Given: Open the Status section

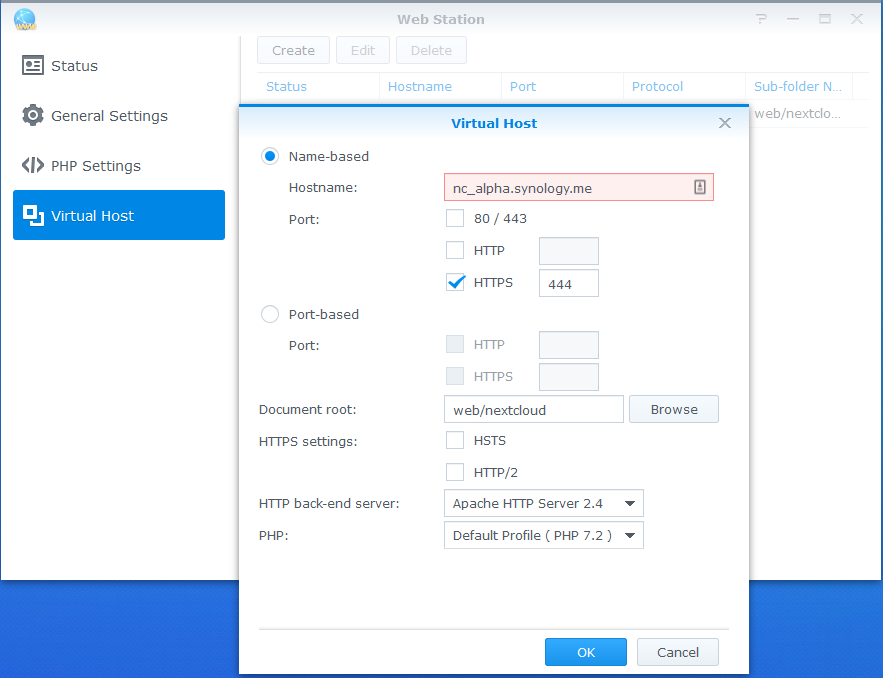Looking at the screenshot, I should point(119,65).
